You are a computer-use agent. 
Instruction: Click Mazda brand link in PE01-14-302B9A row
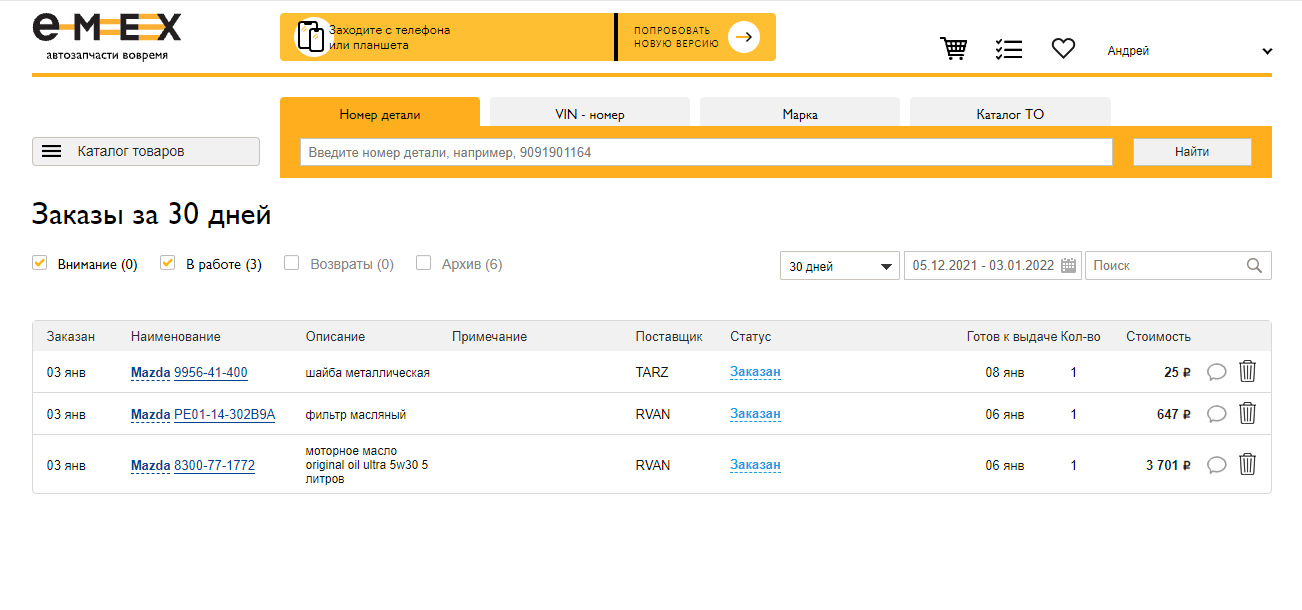click(151, 415)
